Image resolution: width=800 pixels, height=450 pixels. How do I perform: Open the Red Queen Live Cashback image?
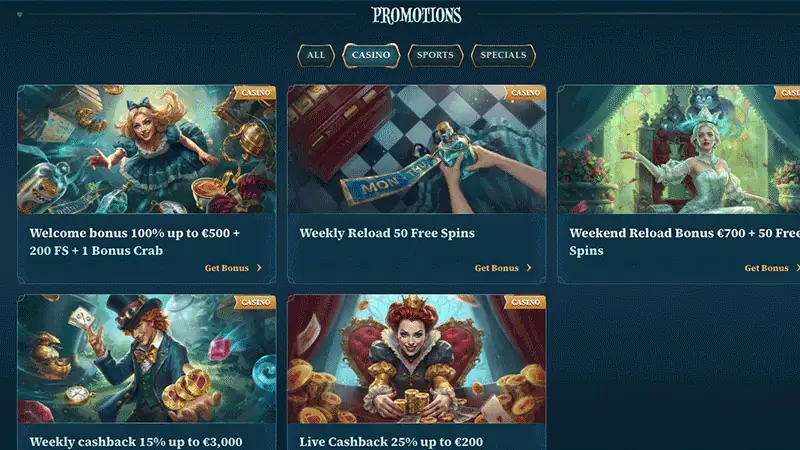(417, 359)
